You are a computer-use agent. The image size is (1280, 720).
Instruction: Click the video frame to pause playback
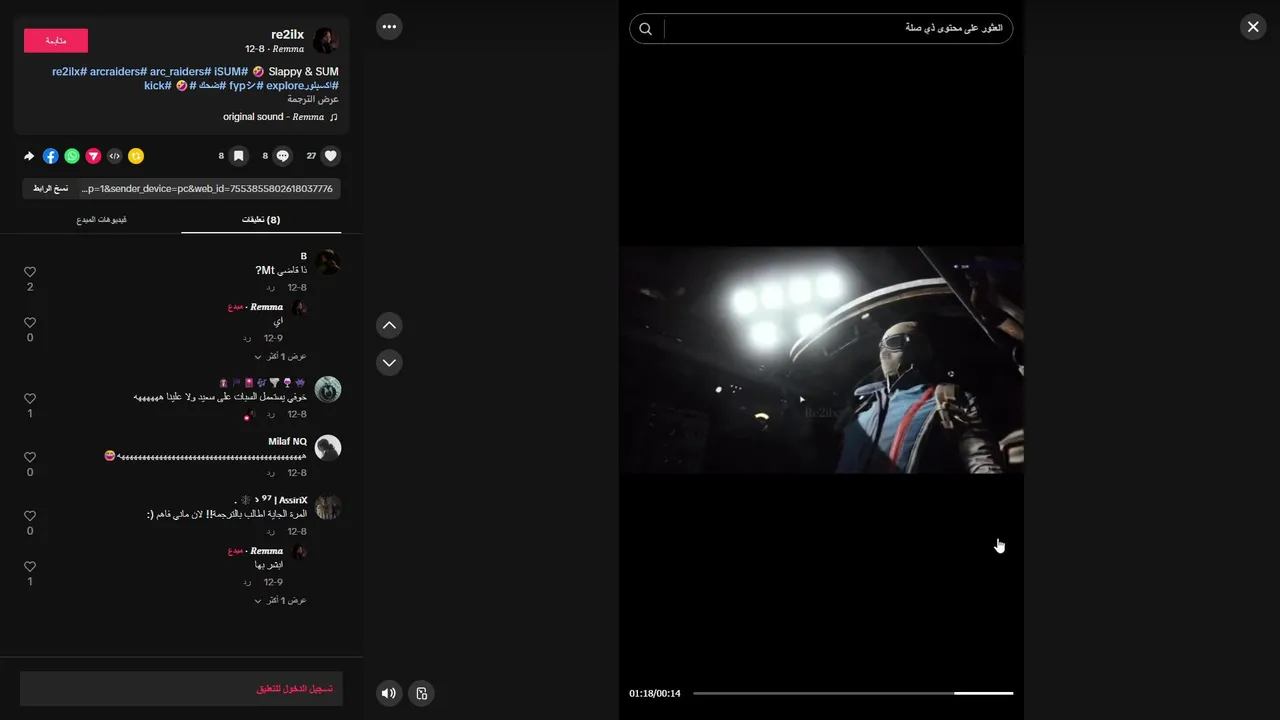click(x=821, y=360)
